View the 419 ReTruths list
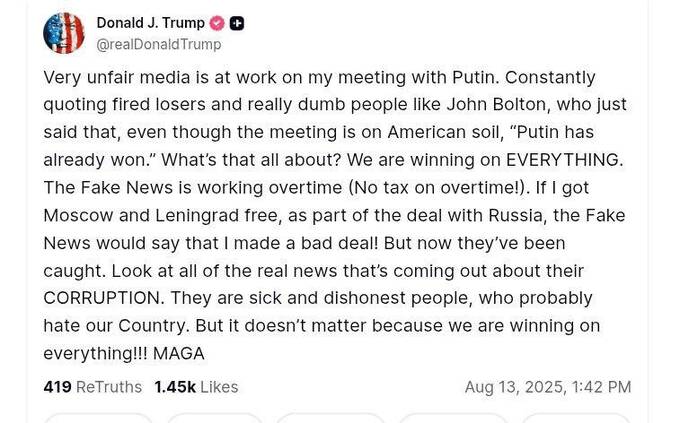 coord(92,387)
